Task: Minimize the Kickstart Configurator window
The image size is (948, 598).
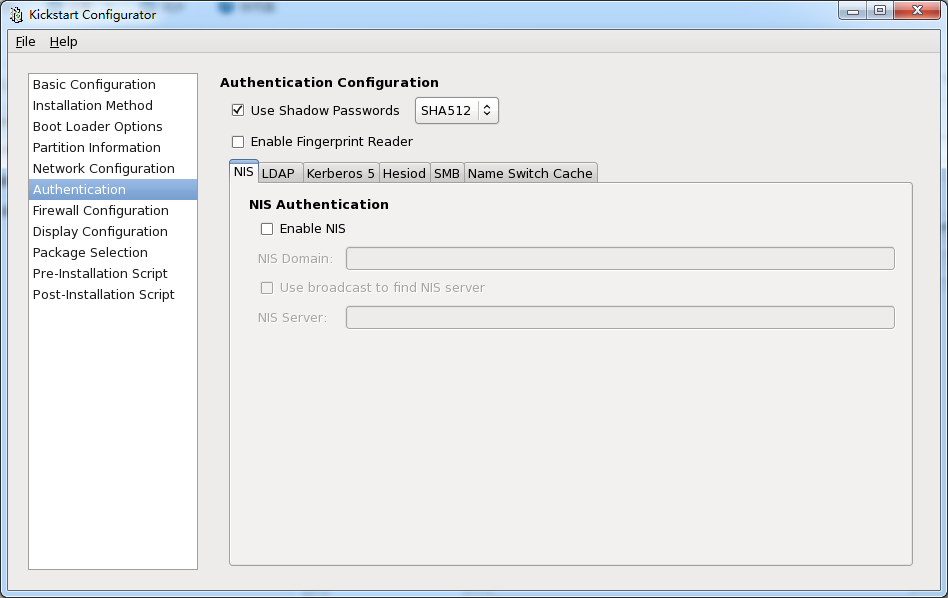Action: (853, 11)
